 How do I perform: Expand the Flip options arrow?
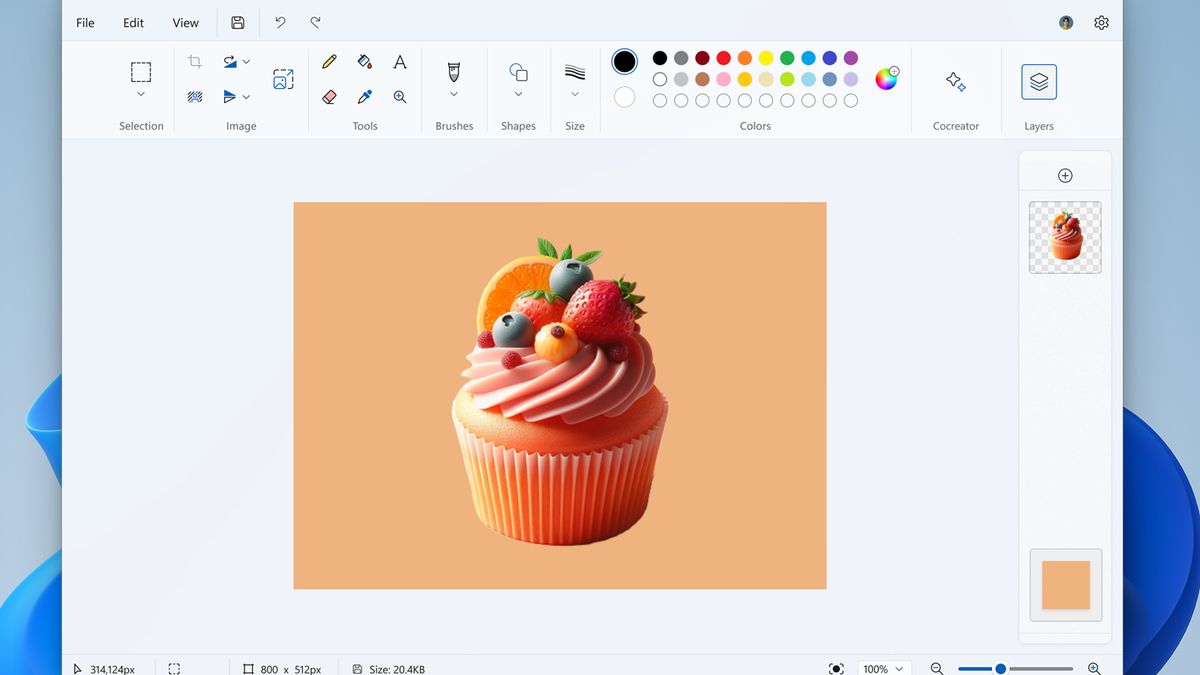click(247, 97)
